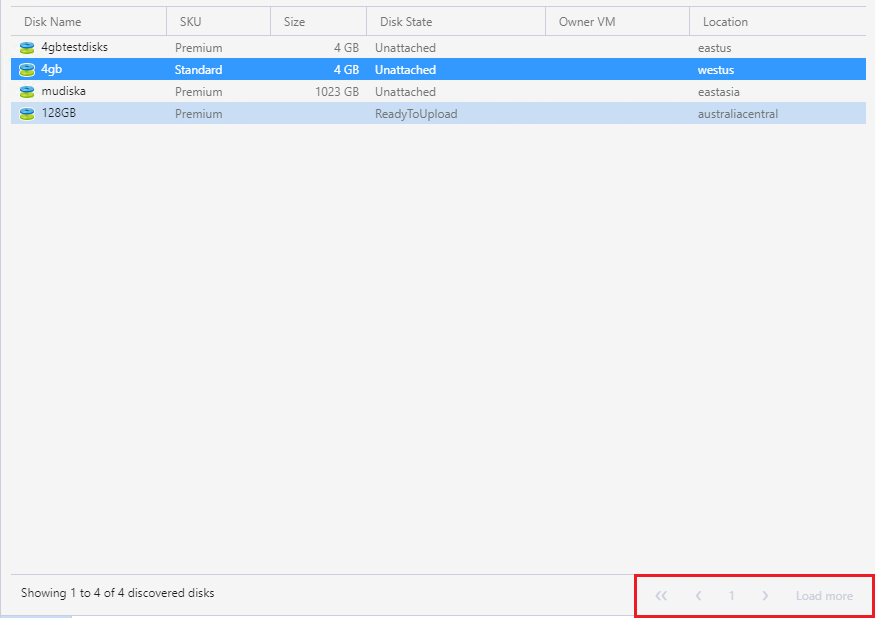Click Unattached state in eastus row
The image size is (878, 622).
pos(405,48)
